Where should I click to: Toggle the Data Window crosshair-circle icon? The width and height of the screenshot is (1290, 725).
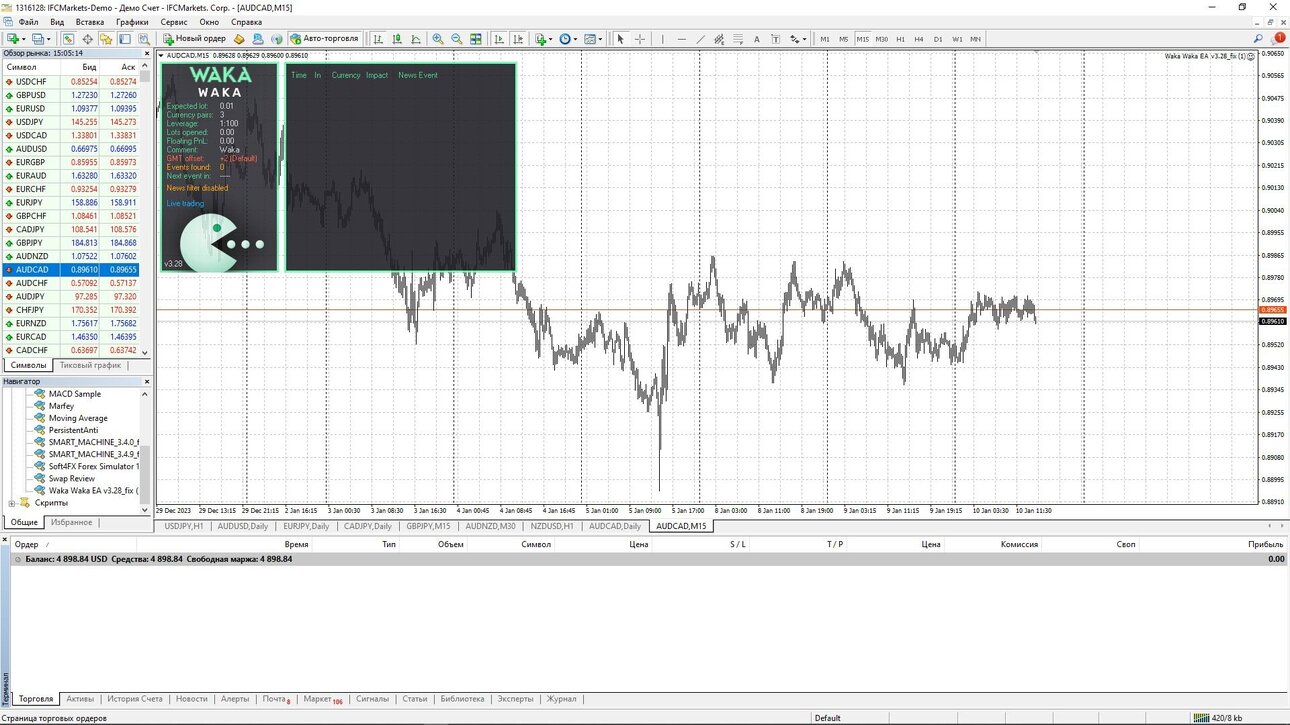tap(87, 39)
